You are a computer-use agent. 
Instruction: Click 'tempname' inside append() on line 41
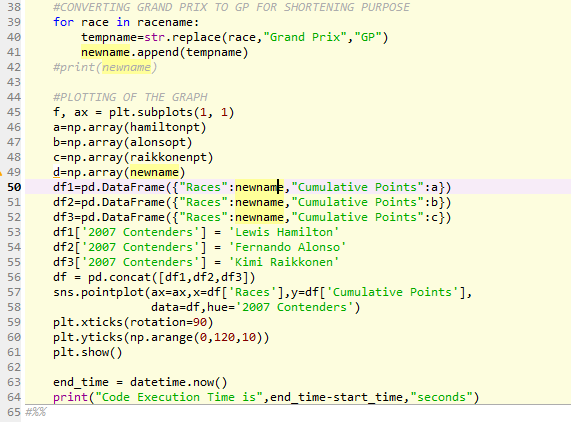tap(213, 52)
